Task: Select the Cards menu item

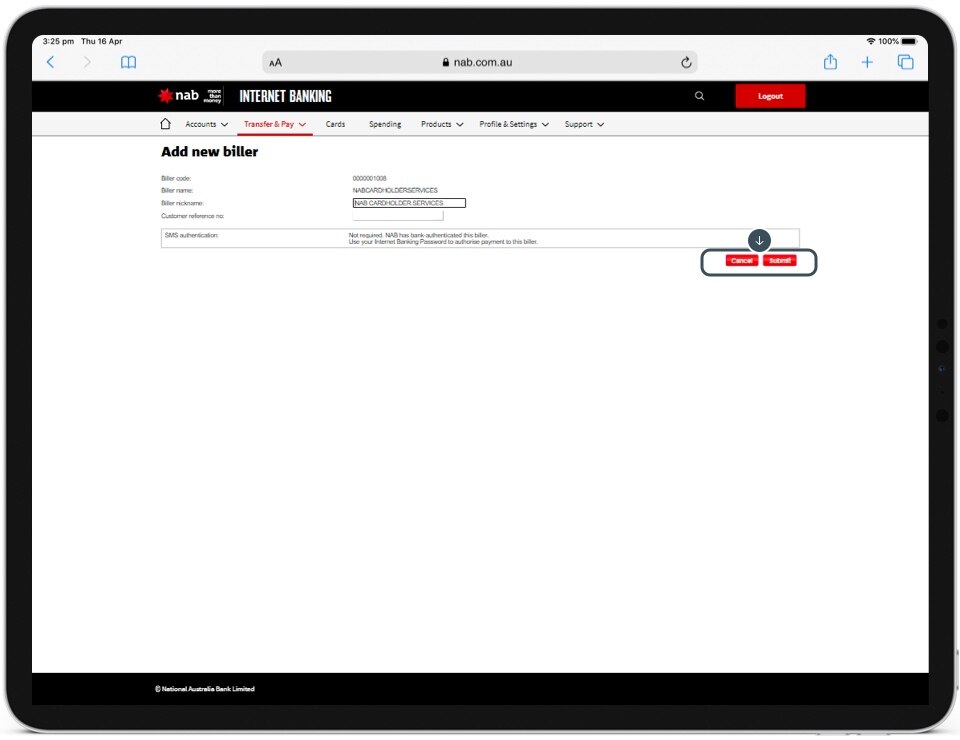Action: click(x=335, y=124)
